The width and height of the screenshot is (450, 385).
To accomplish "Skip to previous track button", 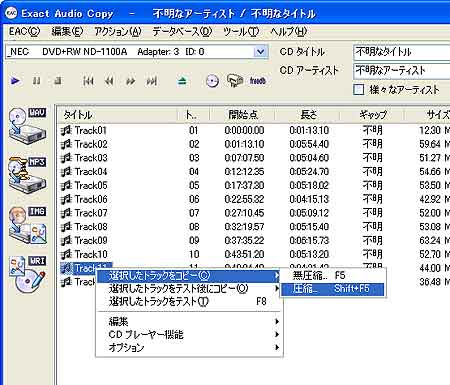I will [88, 81].
